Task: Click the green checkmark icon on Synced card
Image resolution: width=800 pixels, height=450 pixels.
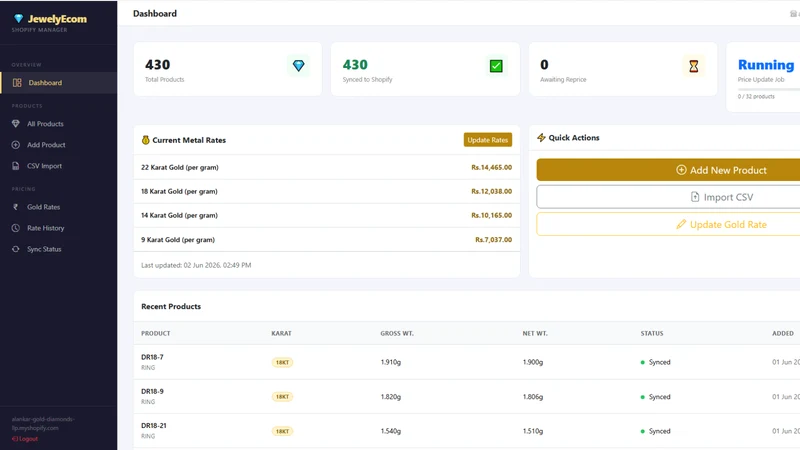Action: click(496, 66)
